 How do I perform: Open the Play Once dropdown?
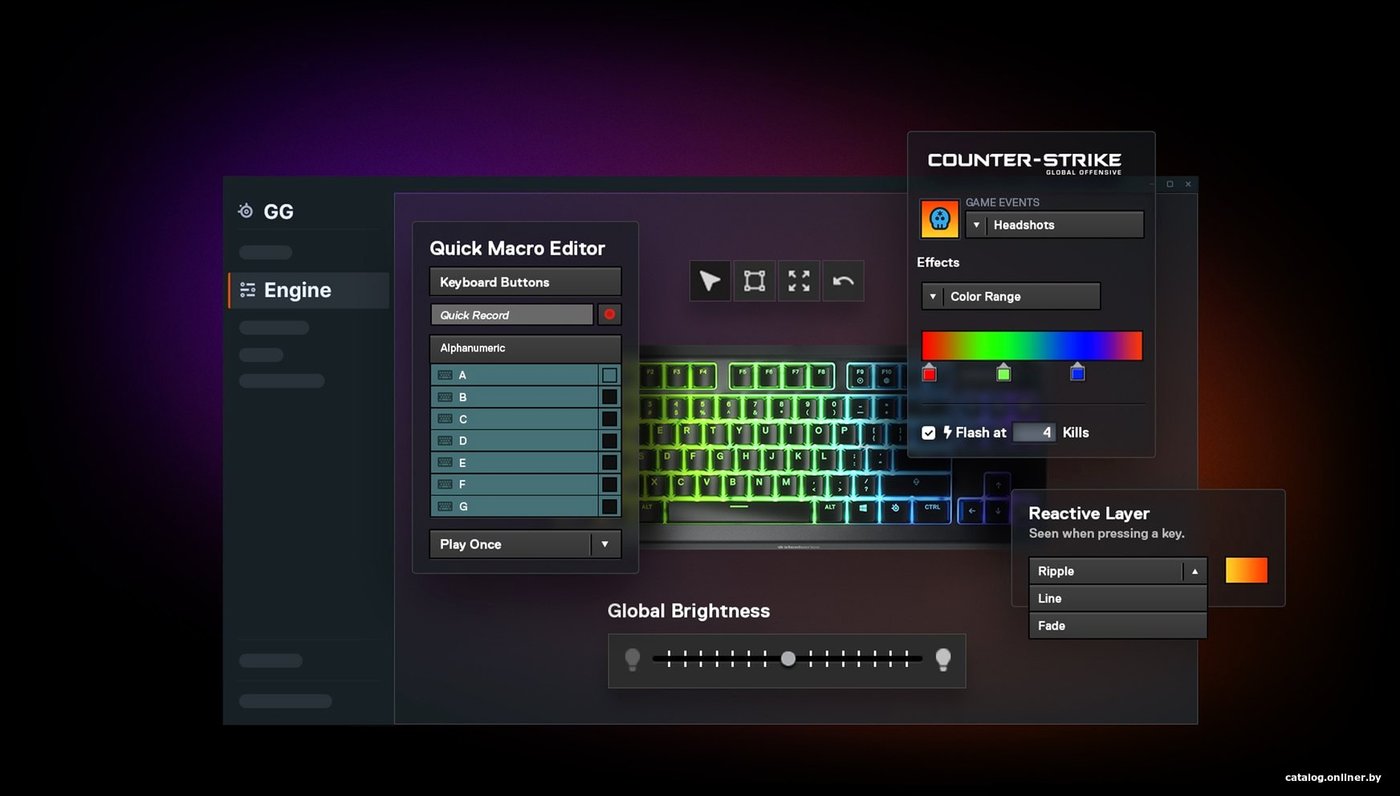pos(525,544)
